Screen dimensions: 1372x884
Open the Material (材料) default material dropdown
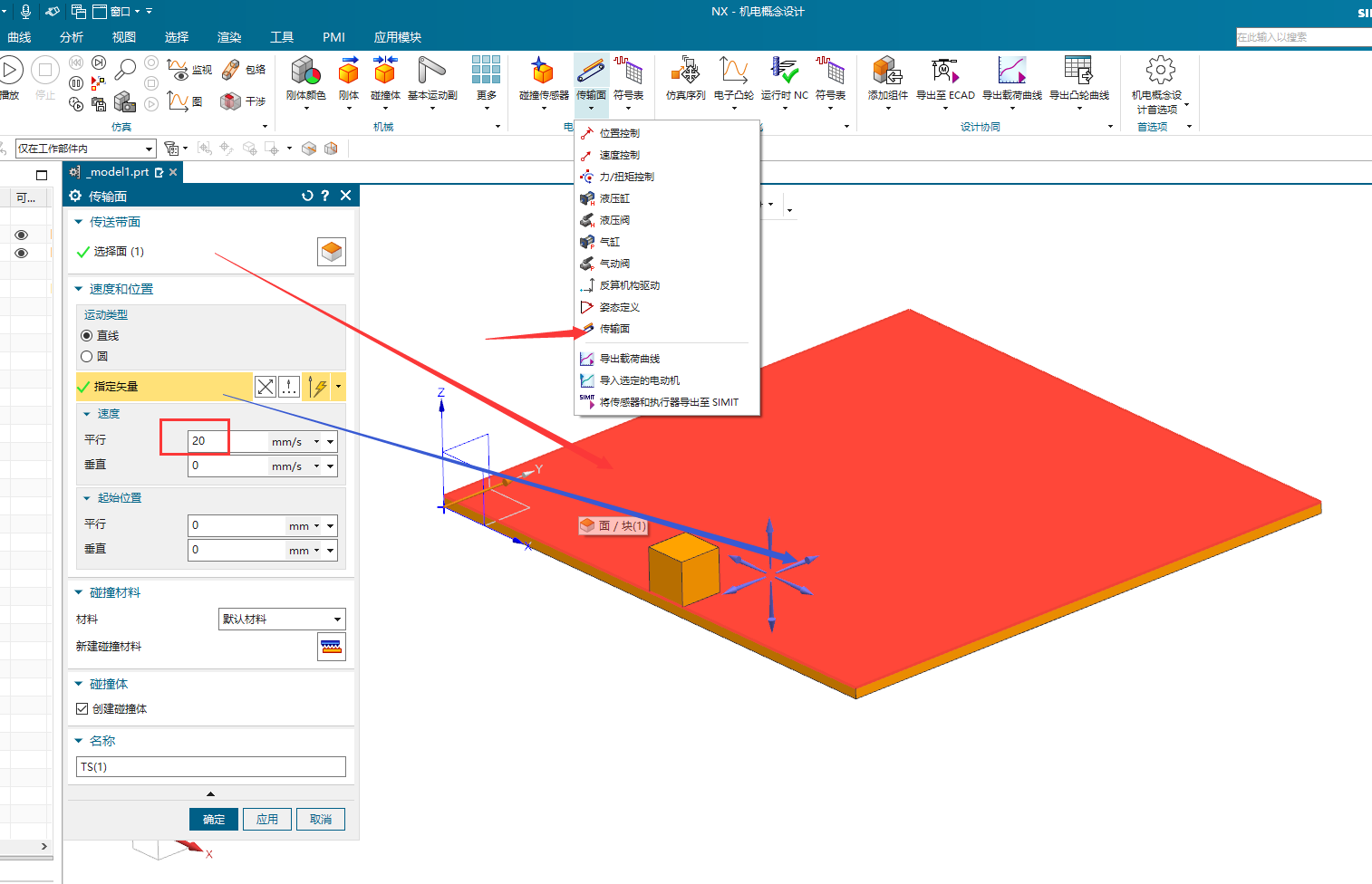click(x=282, y=620)
